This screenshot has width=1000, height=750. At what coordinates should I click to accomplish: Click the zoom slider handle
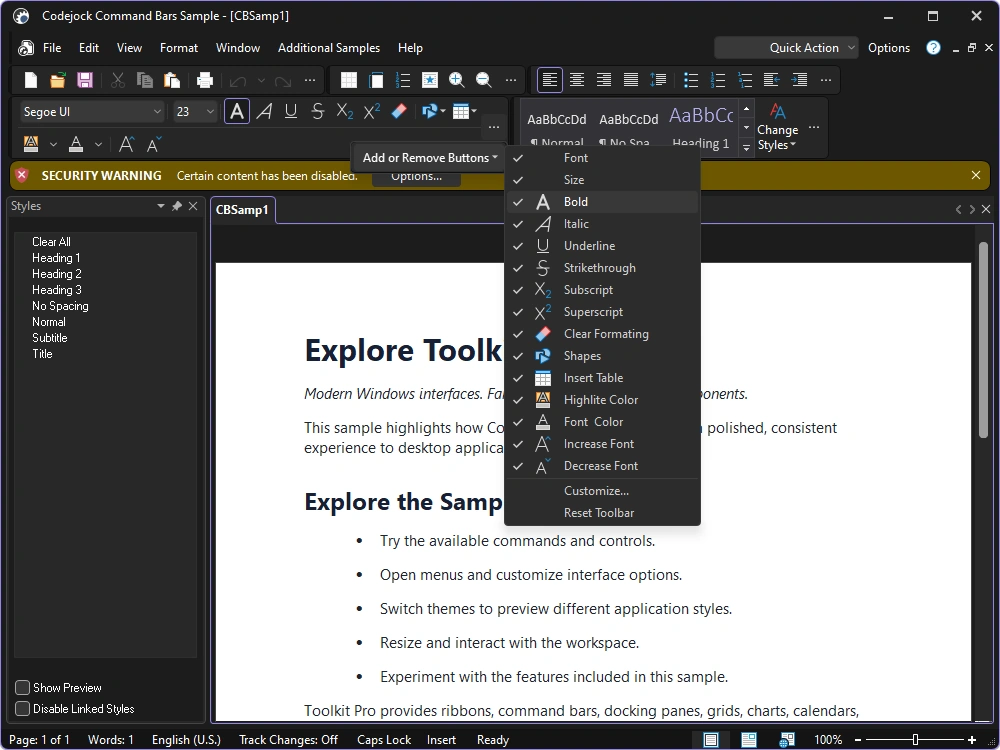coord(915,740)
